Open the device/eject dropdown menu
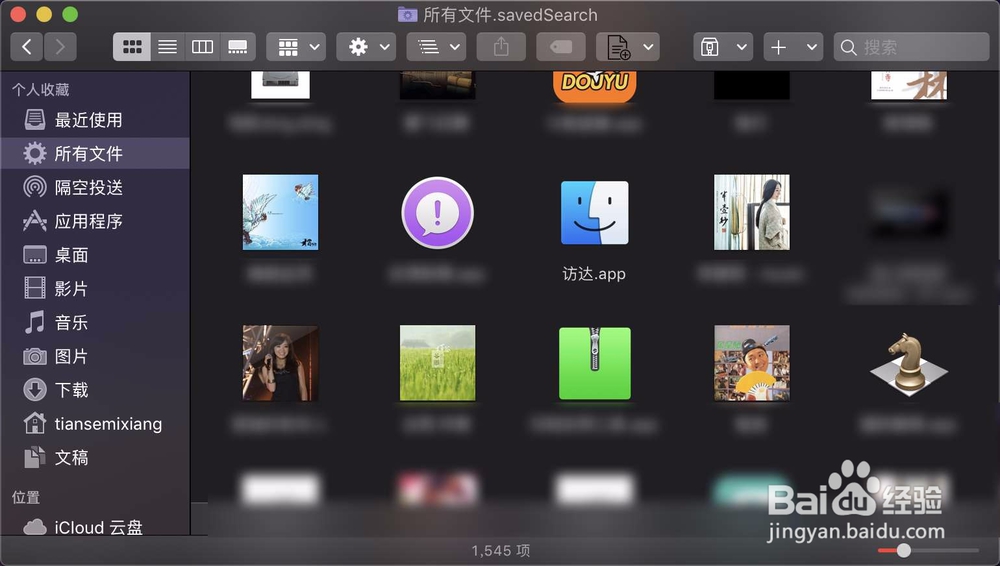This screenshot has height=566, width=1000. (x=723, y=47)
